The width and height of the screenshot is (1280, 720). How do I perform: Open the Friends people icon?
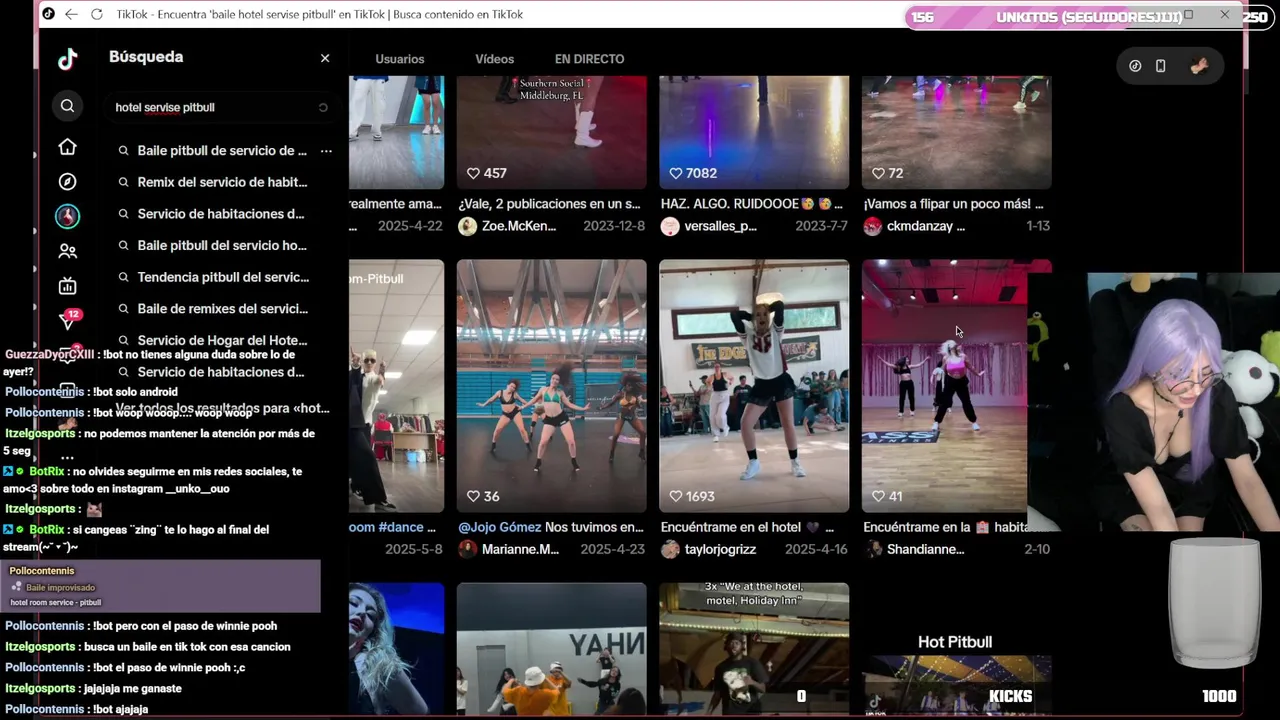click(67, 252)
